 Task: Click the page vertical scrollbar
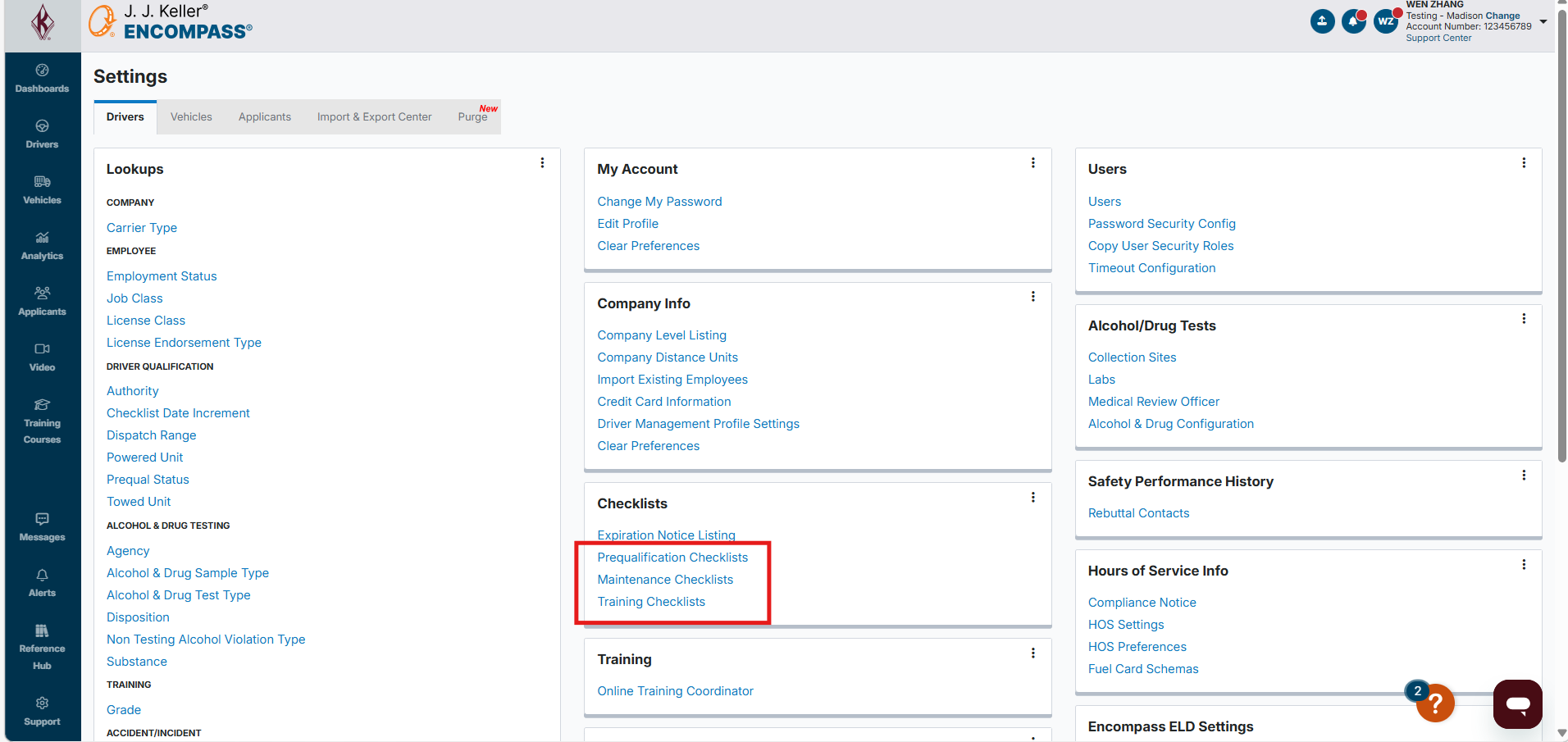tap(1561, 238)
